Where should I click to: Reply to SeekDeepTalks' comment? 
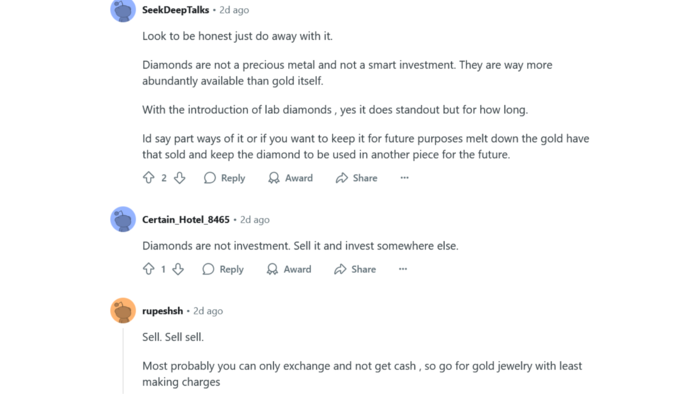tap(225, 178)
